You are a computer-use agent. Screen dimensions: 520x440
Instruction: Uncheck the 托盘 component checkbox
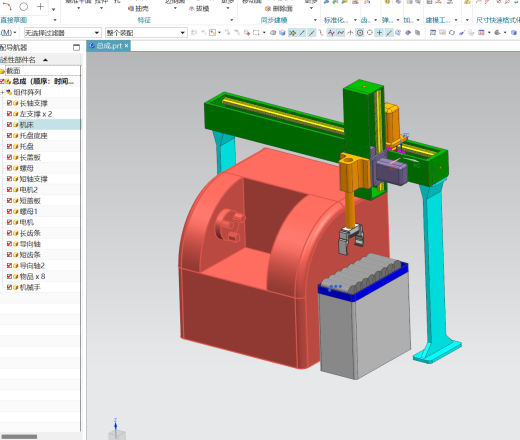coord(9,146)
